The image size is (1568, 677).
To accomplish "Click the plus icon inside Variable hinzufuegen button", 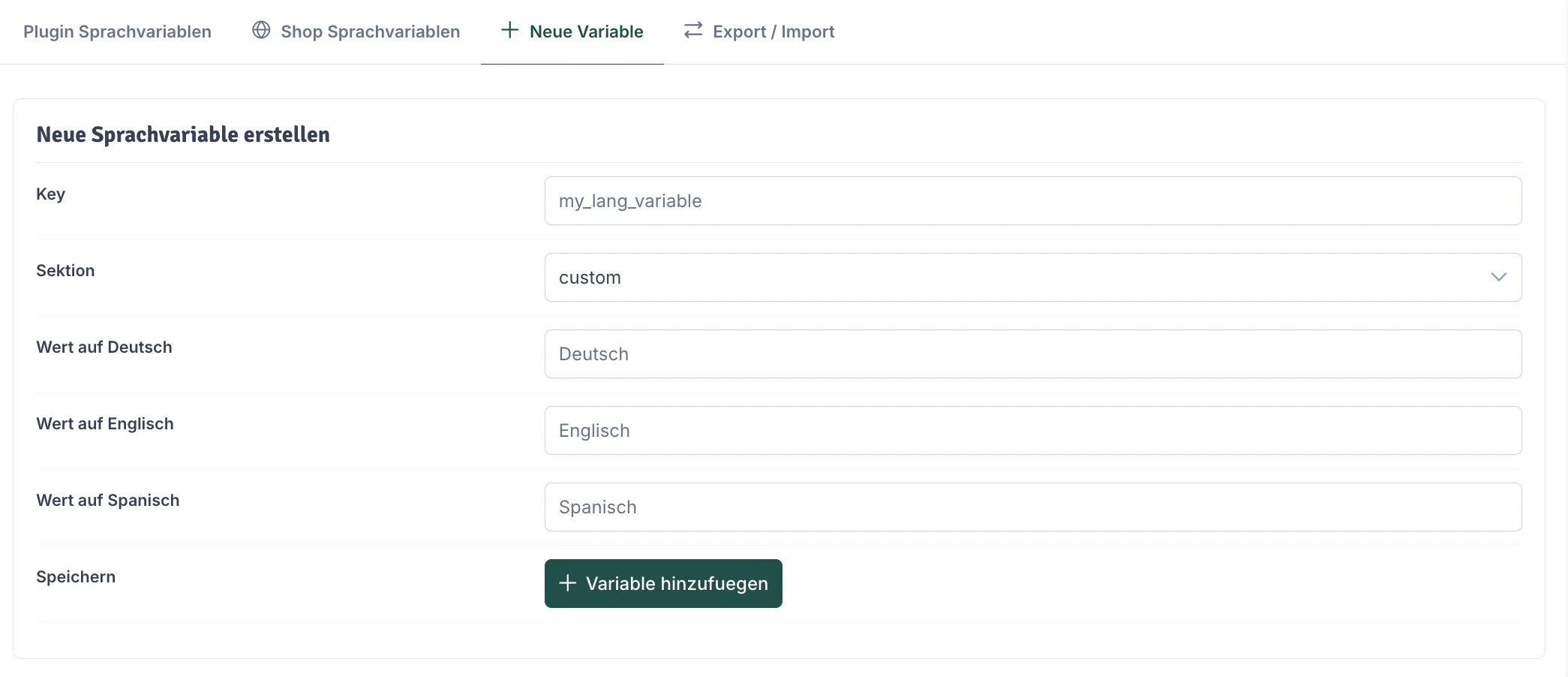I will pos(567,582).
